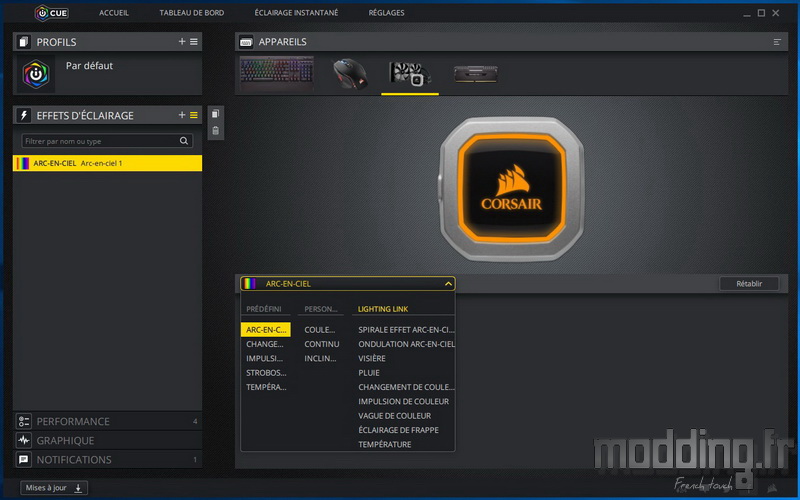The image size is (800, 500).
Task: Select the RAM memory device thumbnail
Action: (x=476, y=74)
